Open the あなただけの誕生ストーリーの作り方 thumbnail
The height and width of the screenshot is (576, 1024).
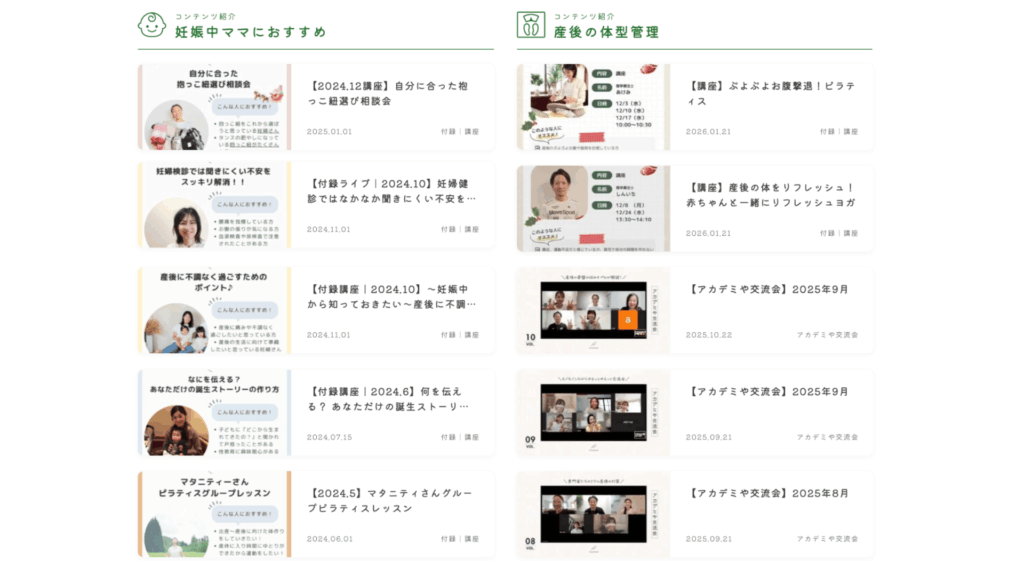[x=214, y=413]
